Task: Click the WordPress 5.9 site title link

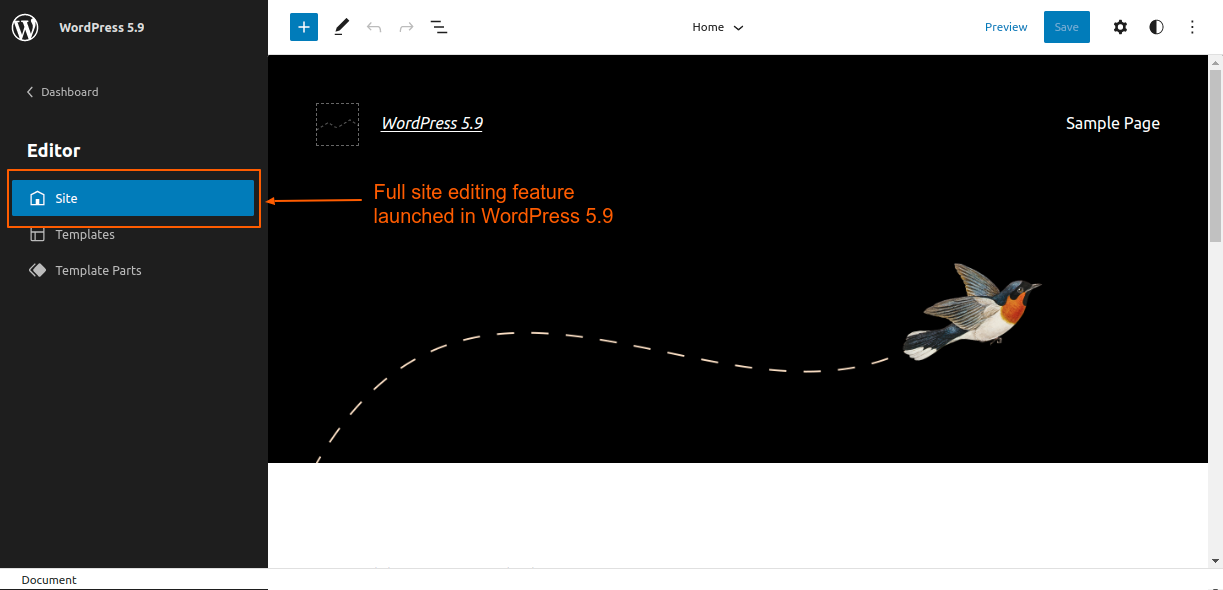Action: coord(432,123)
